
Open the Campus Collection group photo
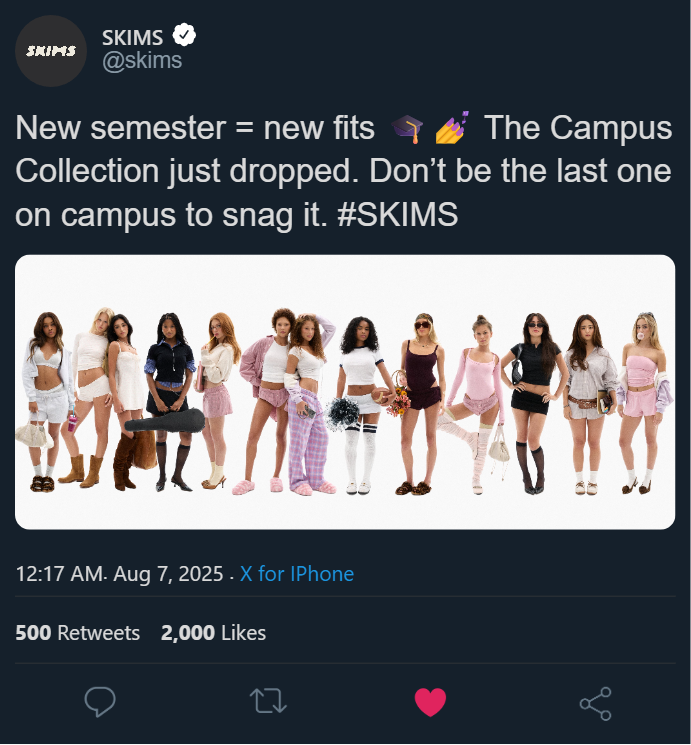345,391
